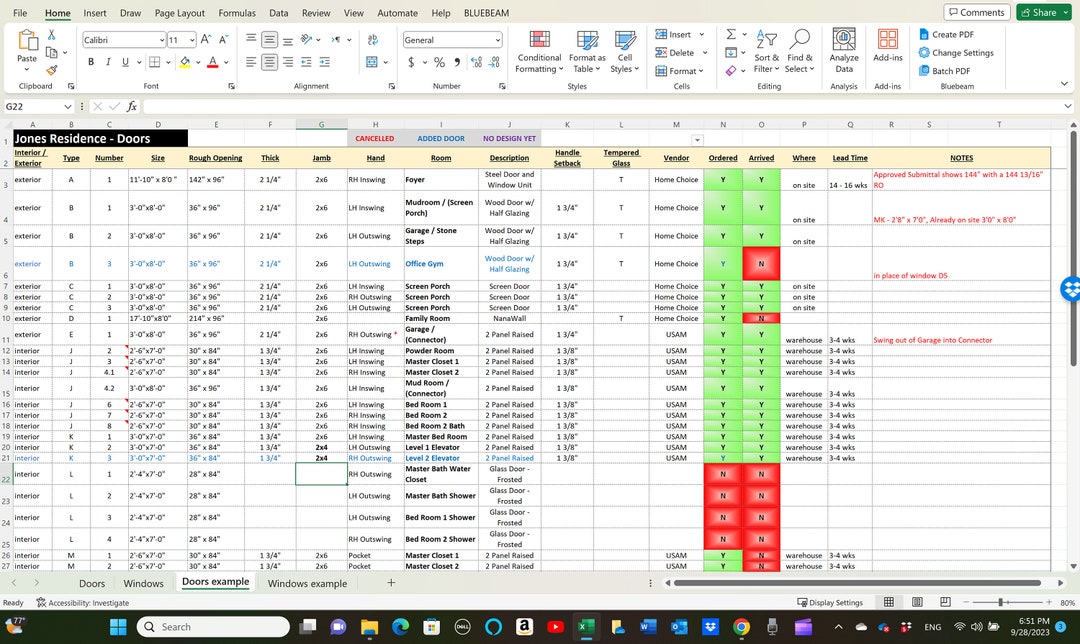The height and width of the screenshot is (644, 1080).
Task: Click the Windows taskbar Search box
Action: [x=214, y=627]
